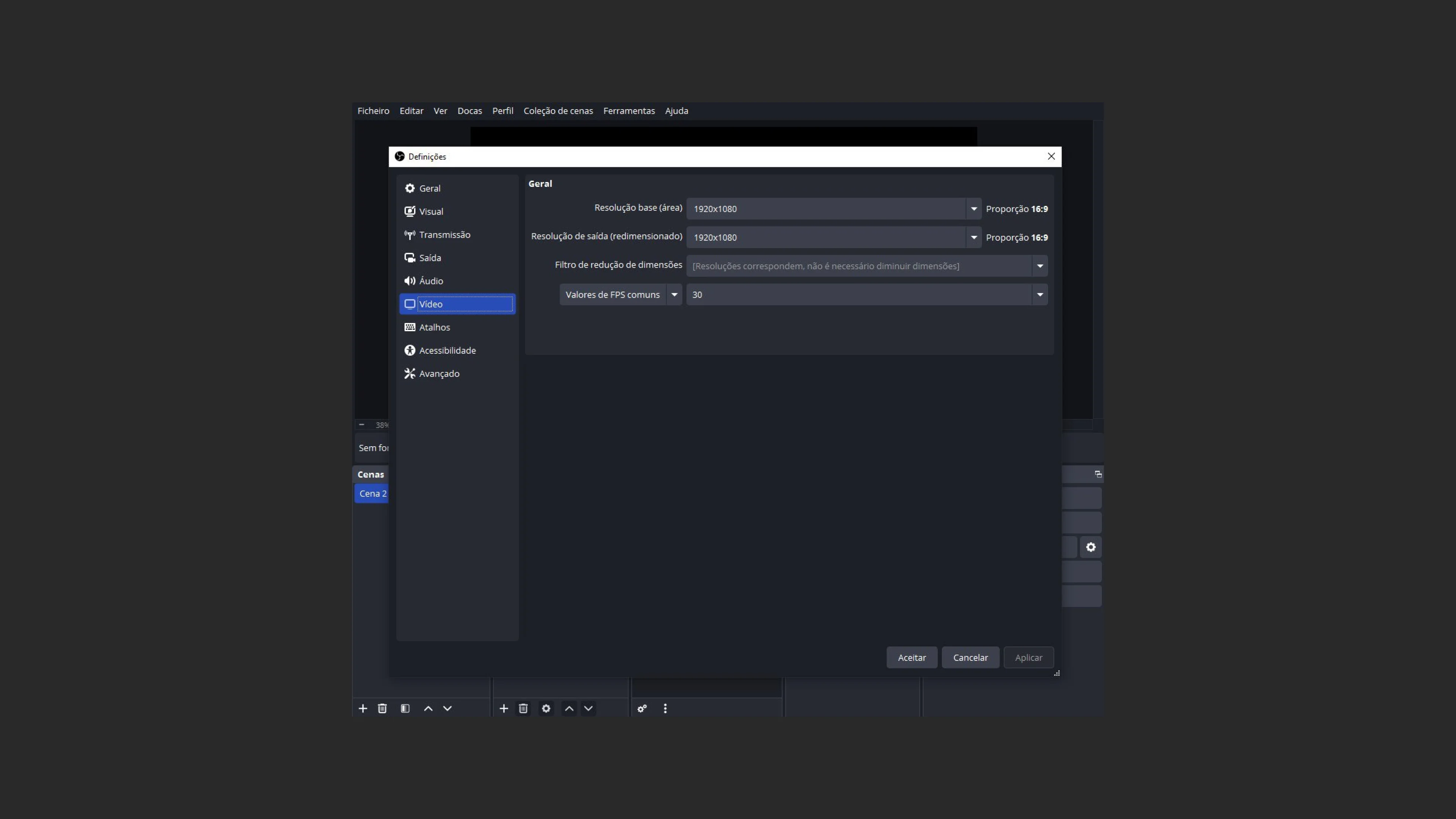This screenshot has width=1456, height=819.
Task: Expand the FPS value 30 dropdown
Action: click(1039, 295)
